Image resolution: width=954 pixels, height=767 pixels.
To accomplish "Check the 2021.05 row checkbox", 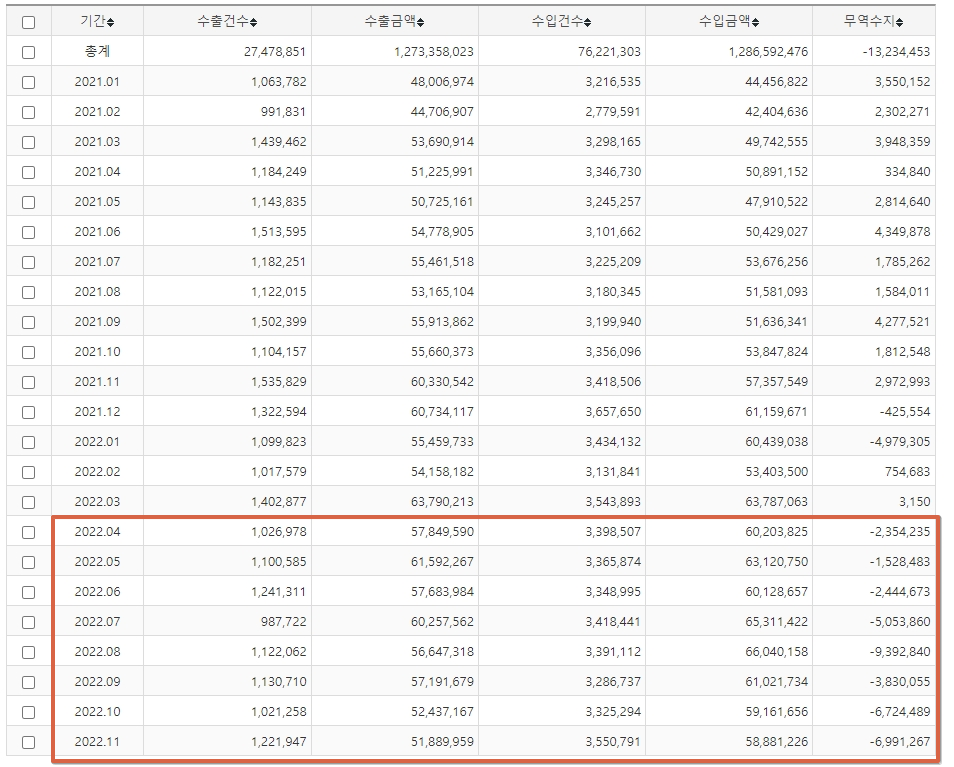I will 29,203.
